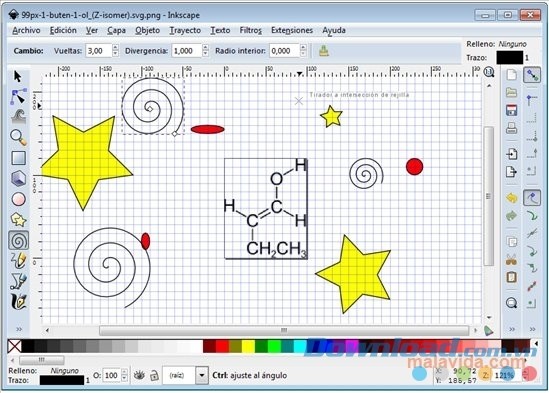Reset spiral parameters to defaults button

[324, 51]
